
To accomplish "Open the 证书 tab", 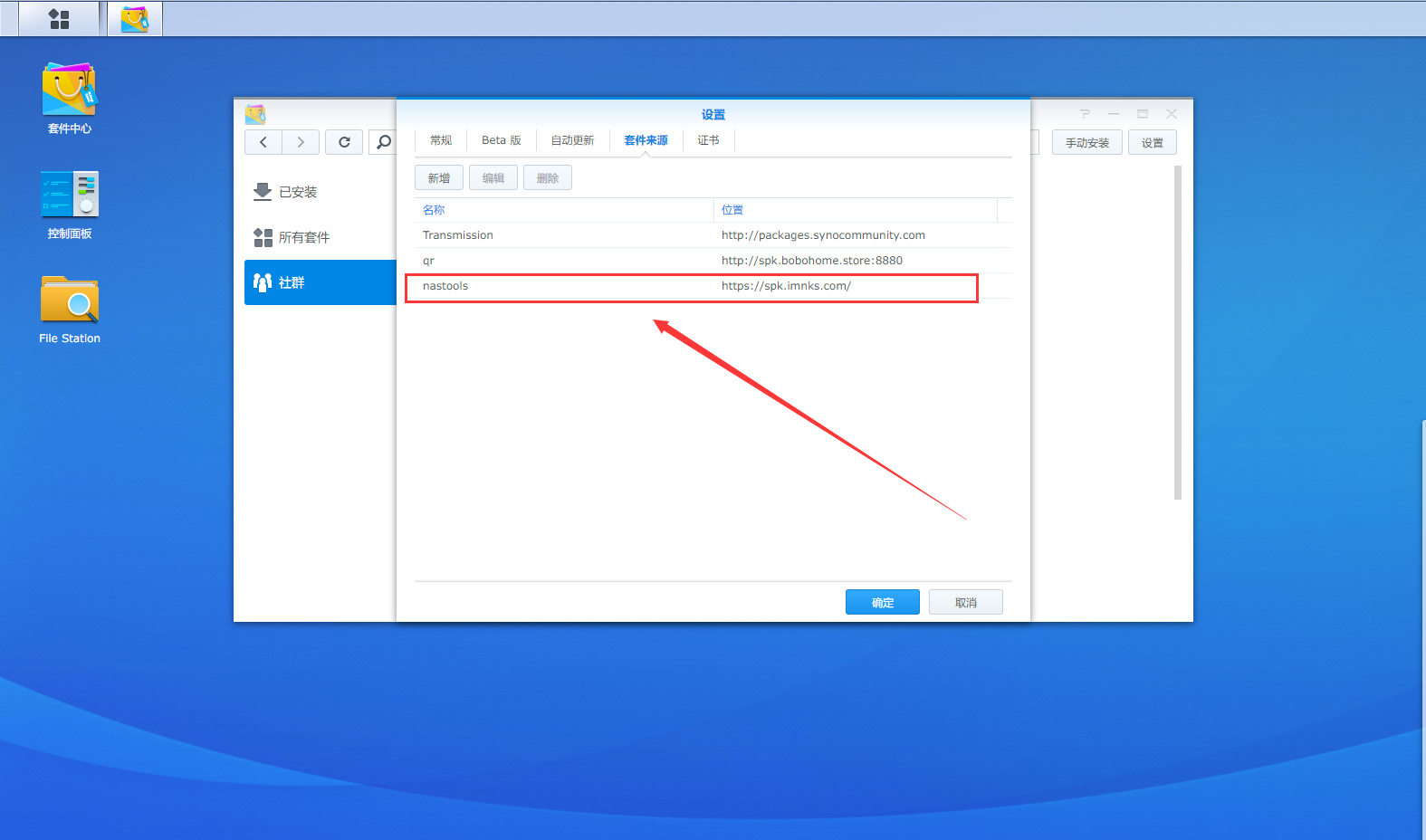I will [x=708, y=140].
